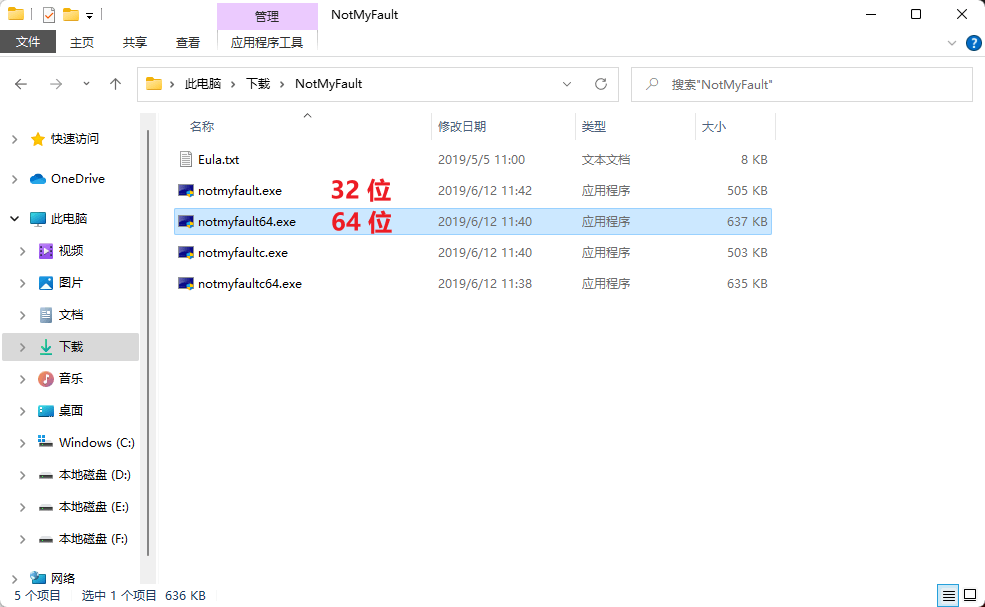The width and height of the screenshot is (985, 607).
Task: Click the Help question mark icon
Action: [x=973, y=43]
